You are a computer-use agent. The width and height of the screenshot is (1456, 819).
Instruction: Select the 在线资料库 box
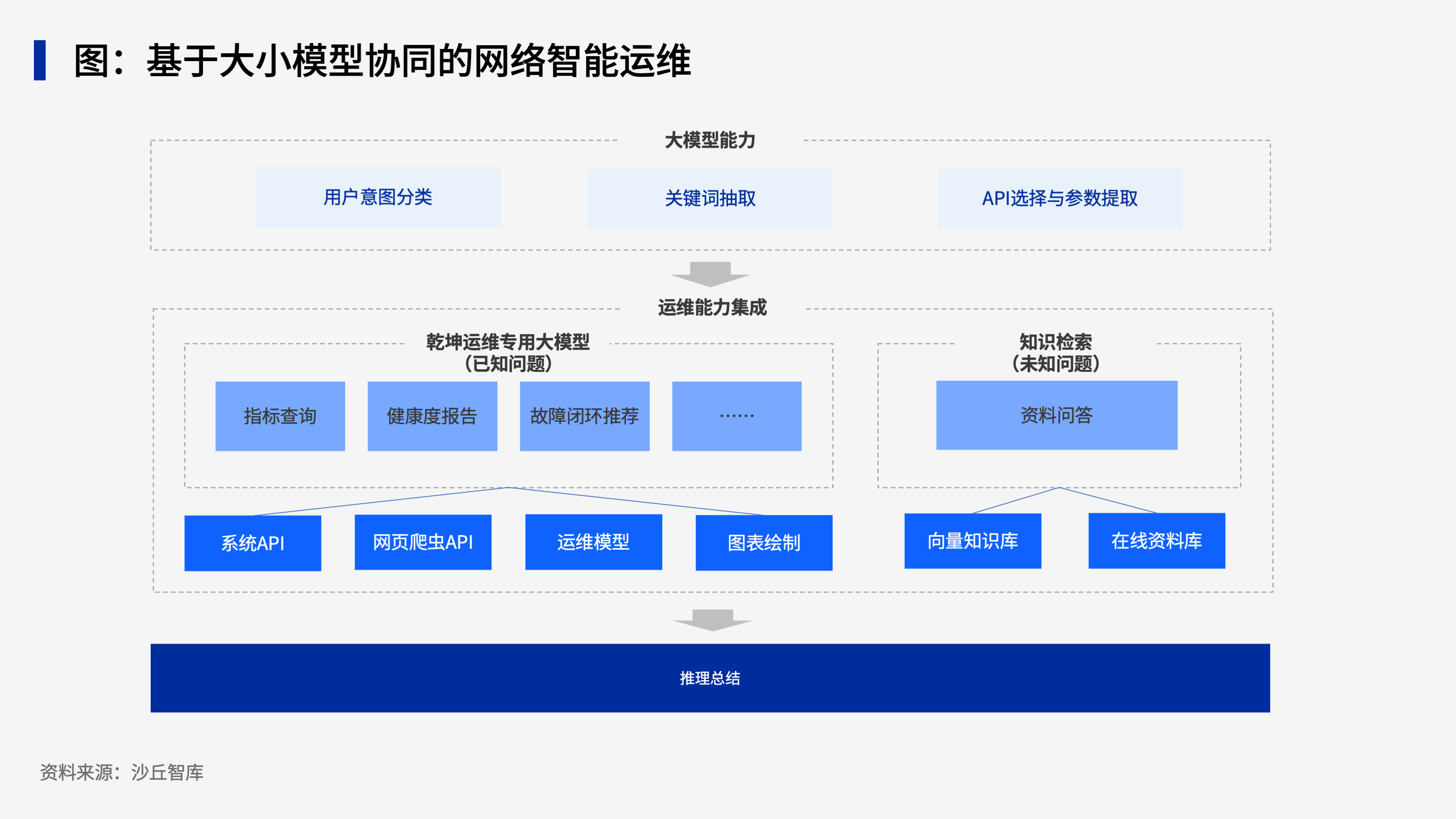click(1156, 541)
